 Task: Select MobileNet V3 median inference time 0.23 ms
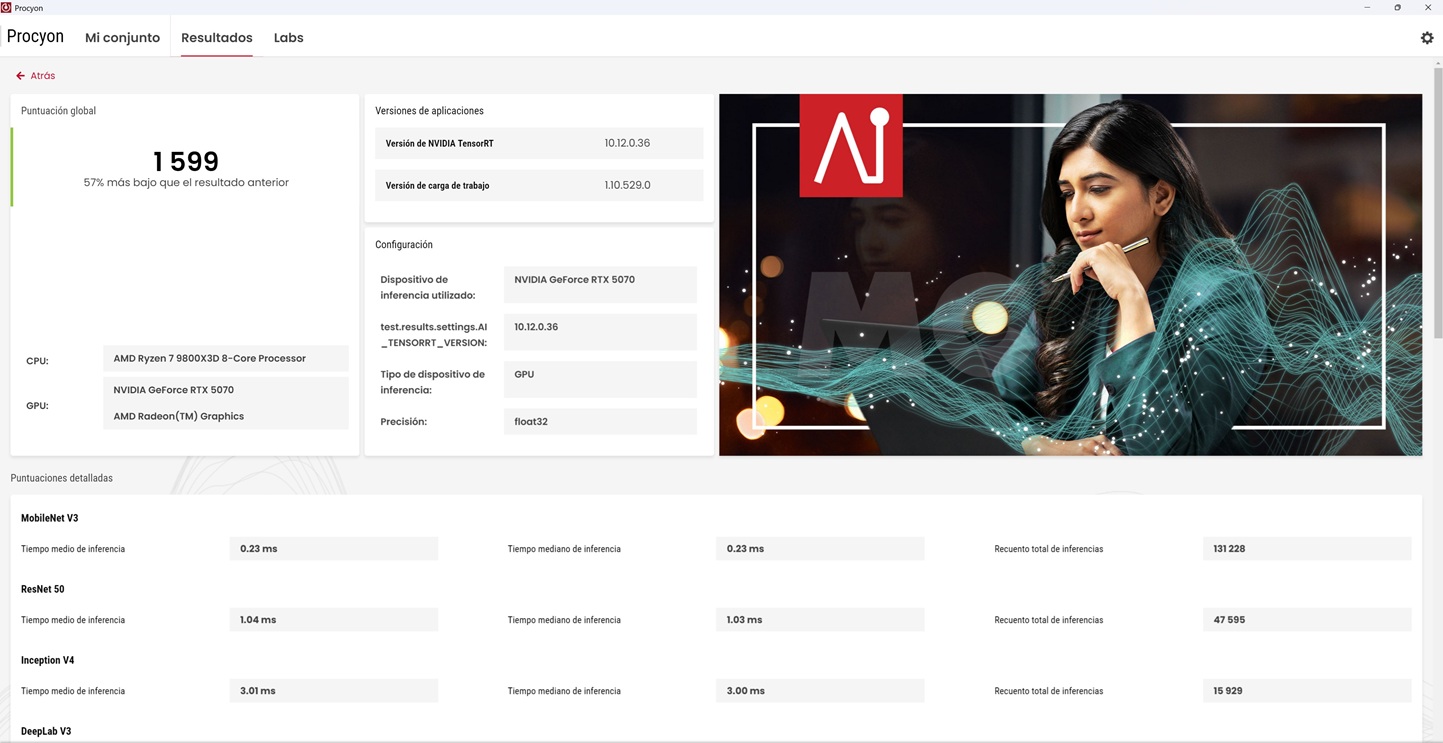tap(820, 549)
